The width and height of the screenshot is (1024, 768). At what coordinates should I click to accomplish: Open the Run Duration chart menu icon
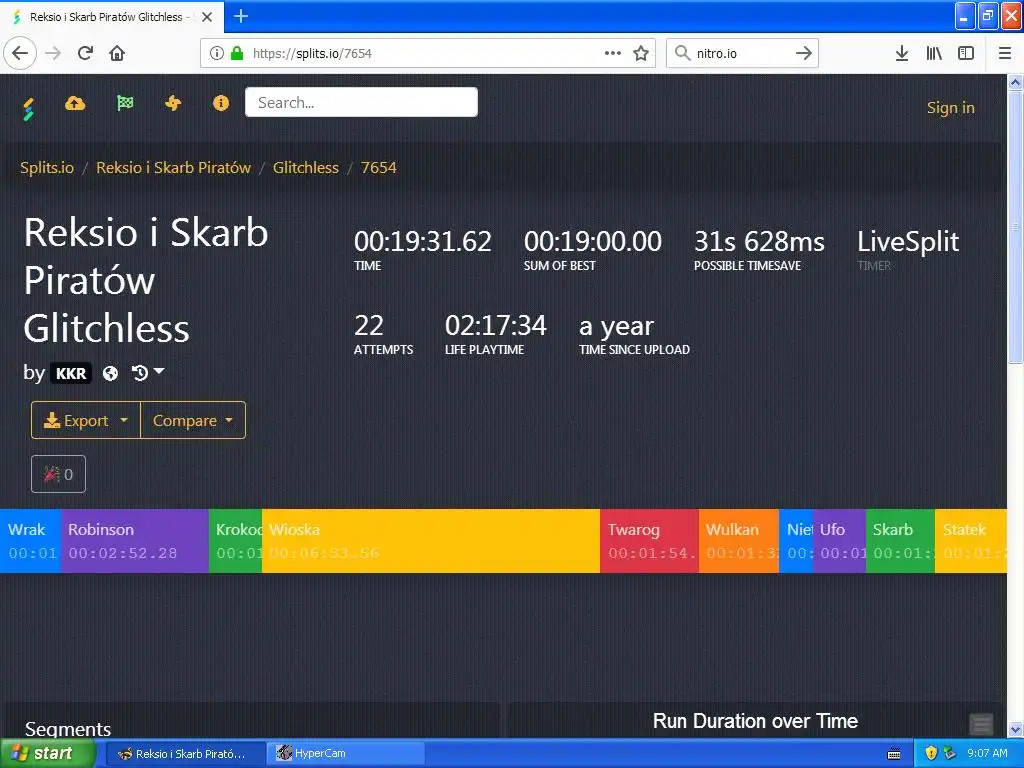[x=981, y=723]
